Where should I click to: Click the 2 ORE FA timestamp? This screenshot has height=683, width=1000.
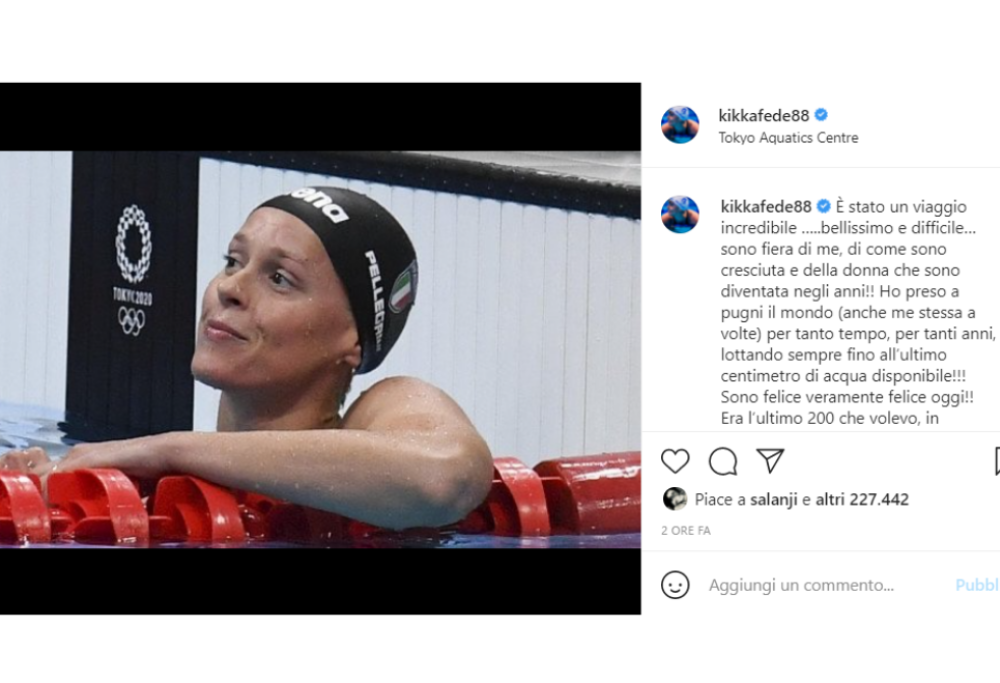point(686,531)
